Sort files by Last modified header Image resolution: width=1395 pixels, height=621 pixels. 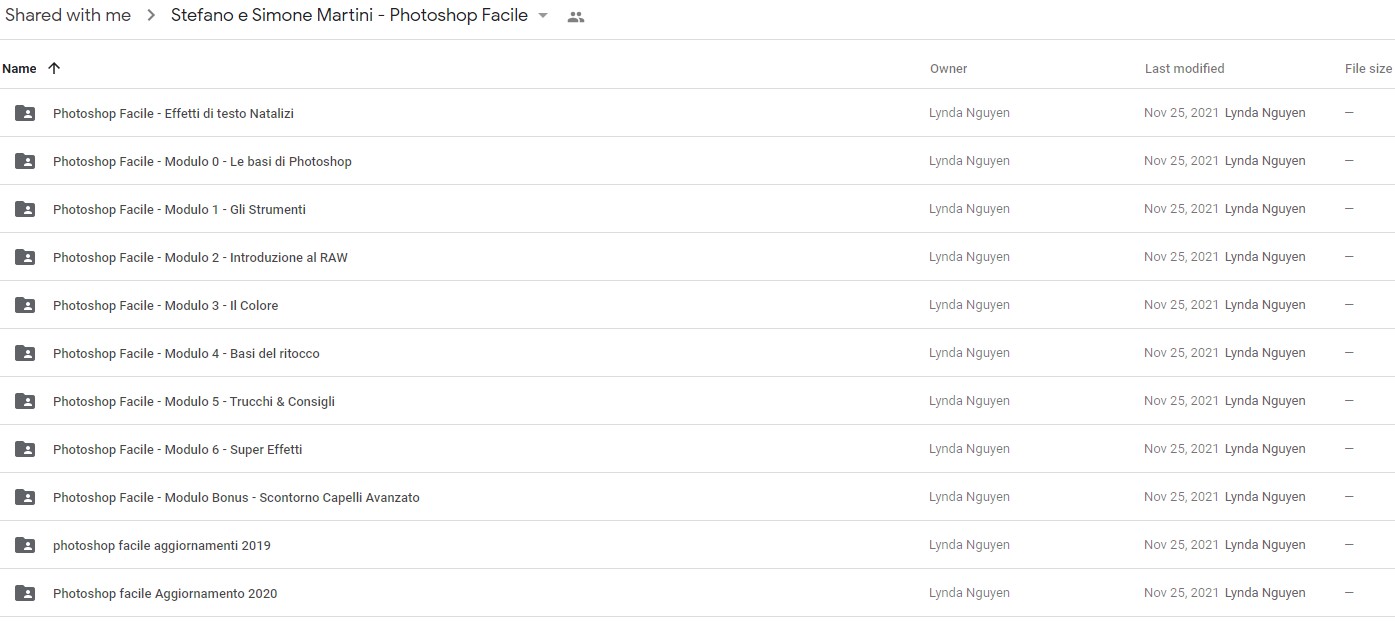coord(1184,69)
